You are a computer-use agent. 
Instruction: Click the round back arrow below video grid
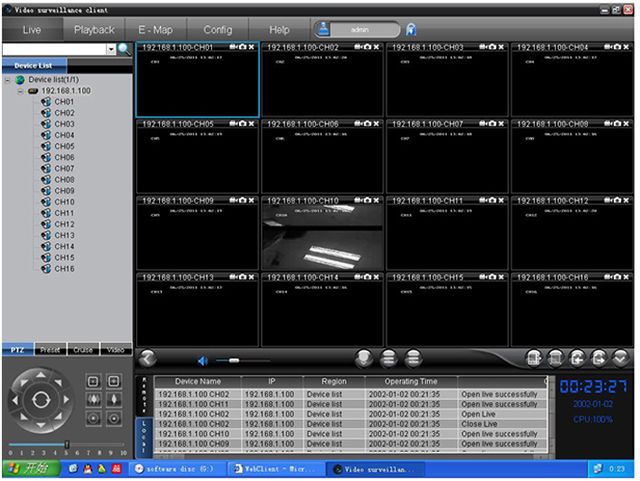tap(147, 358)
